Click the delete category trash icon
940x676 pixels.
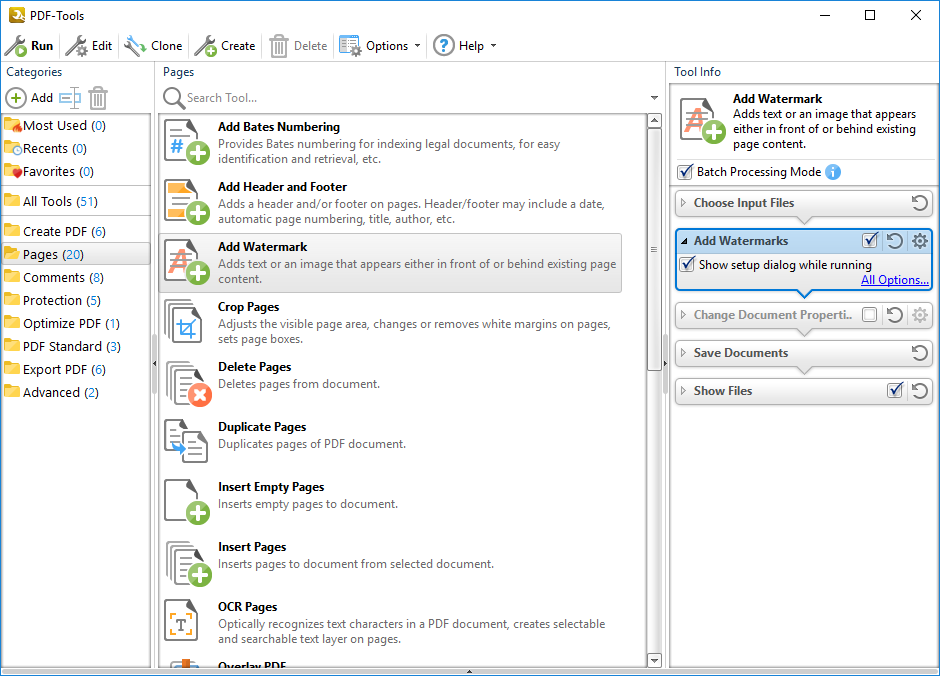98,98
